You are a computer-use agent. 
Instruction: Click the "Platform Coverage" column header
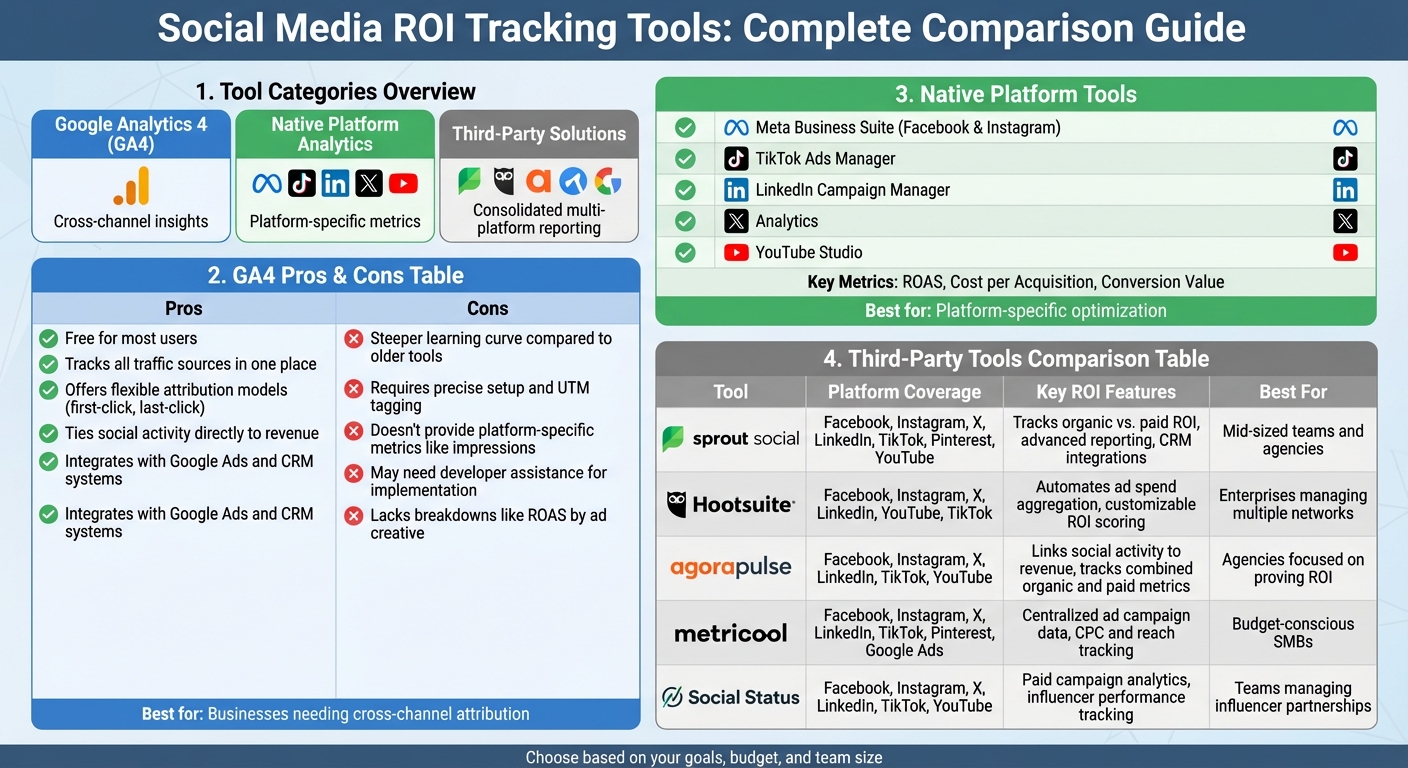[904, 392]
